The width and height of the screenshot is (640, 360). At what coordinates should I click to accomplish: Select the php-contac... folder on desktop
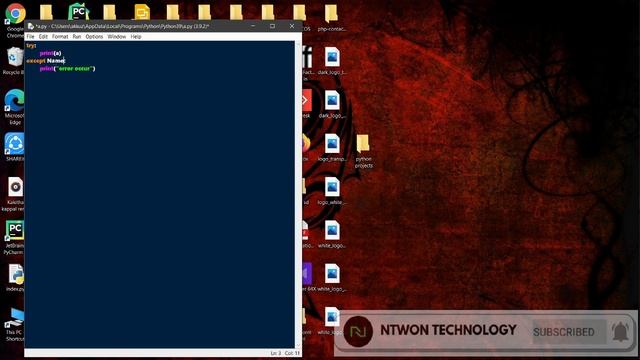click(332, 18)
